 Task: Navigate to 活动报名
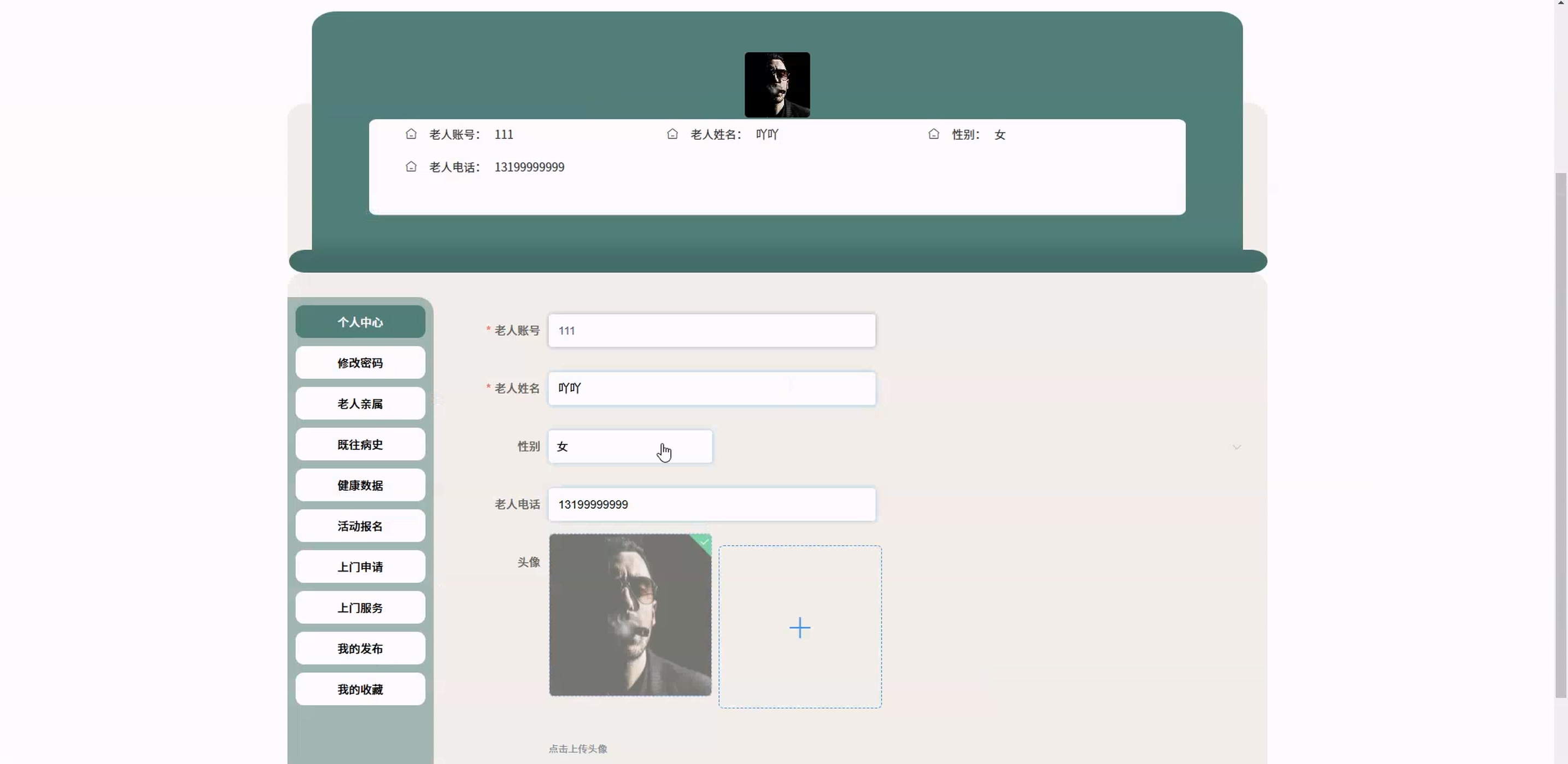pyautogui.click(x=360, y=526)
